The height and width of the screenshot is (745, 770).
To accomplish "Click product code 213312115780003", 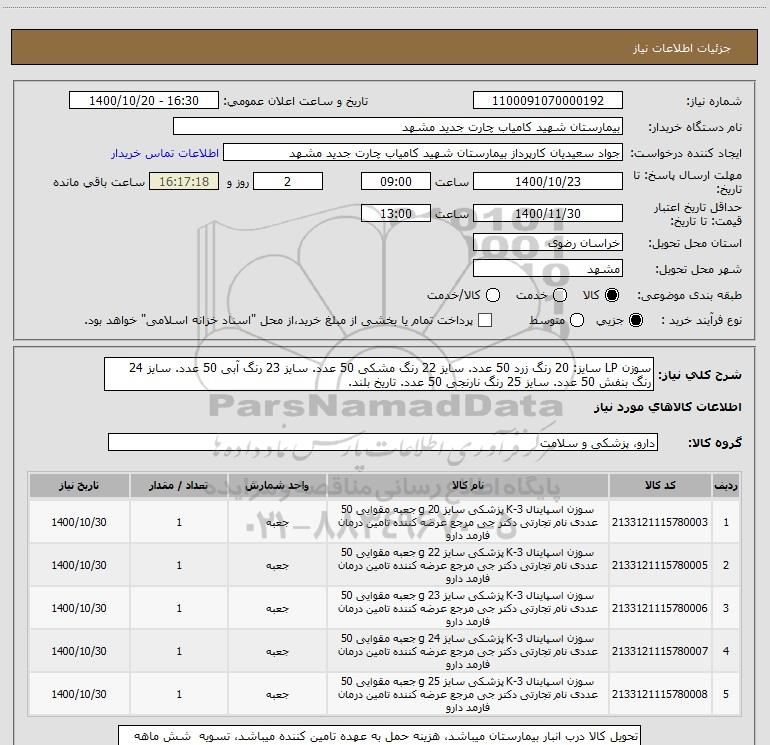I will [660, 522].
